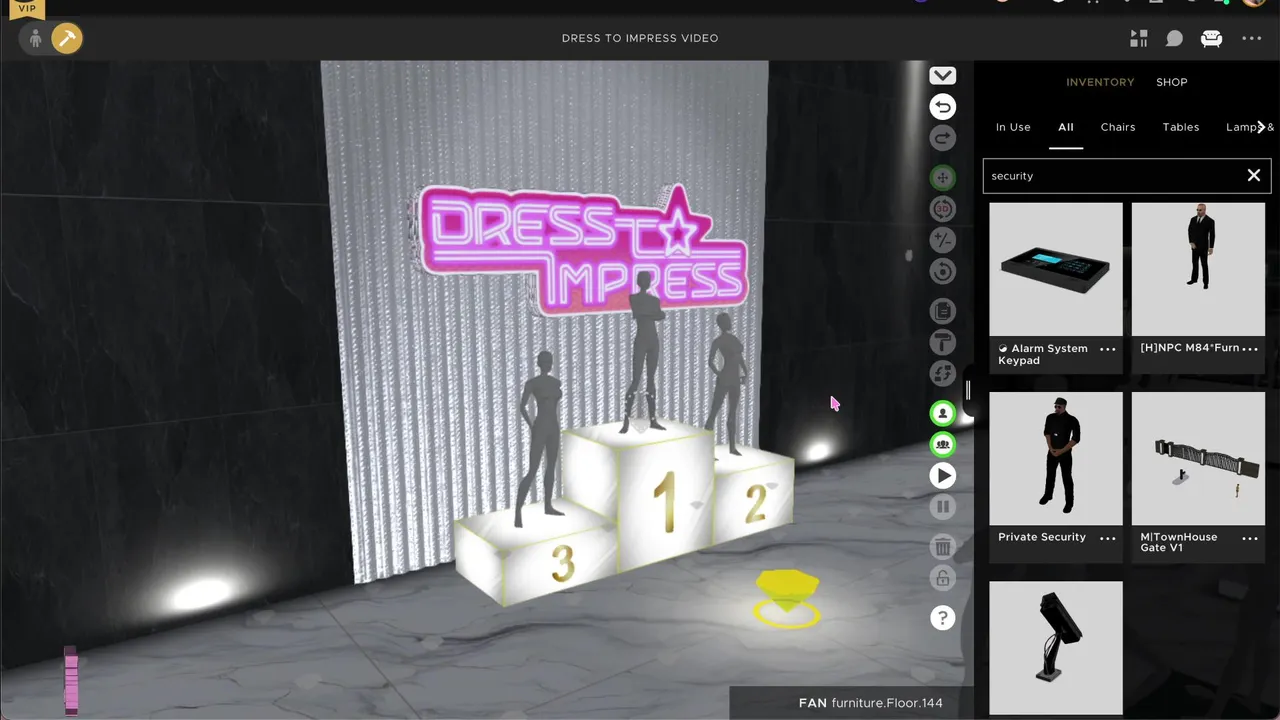Click the Private Security name label
Screen dimensions: 1280x720
(x=1041, y=537)
